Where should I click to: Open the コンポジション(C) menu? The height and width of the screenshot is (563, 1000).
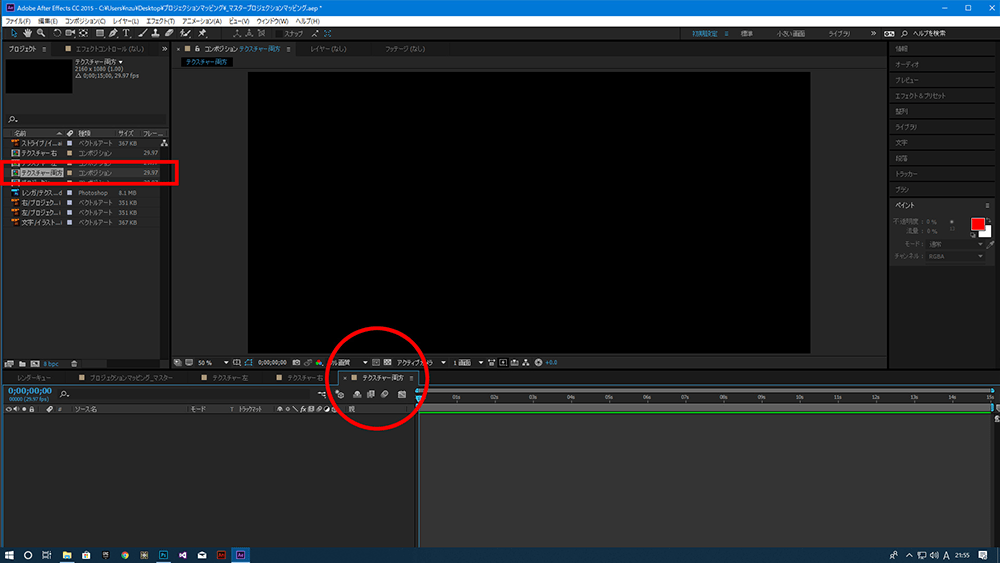(85, 21)
